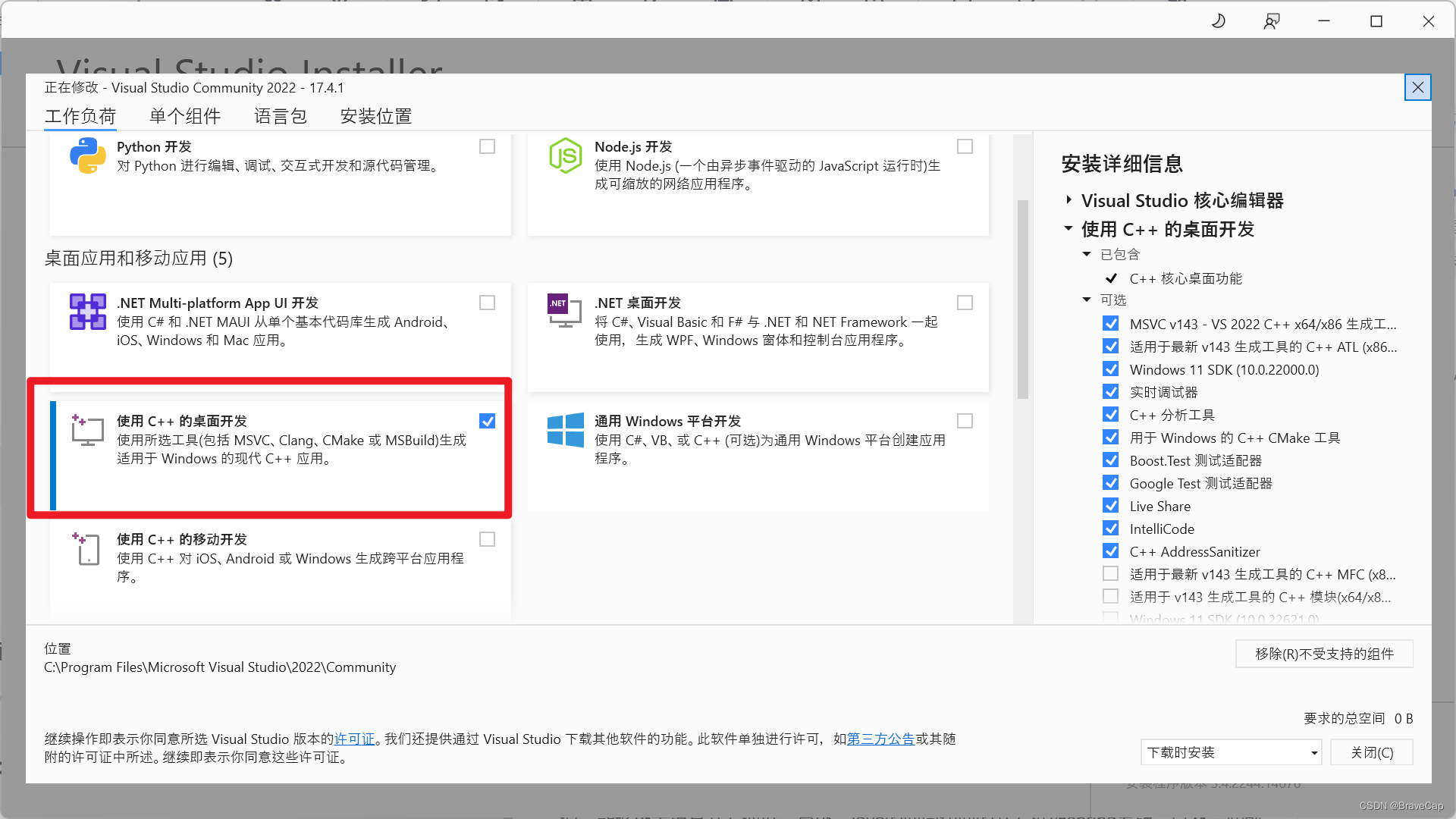Uncheck C++ 分析工具 option

(x=1111, y=414)
